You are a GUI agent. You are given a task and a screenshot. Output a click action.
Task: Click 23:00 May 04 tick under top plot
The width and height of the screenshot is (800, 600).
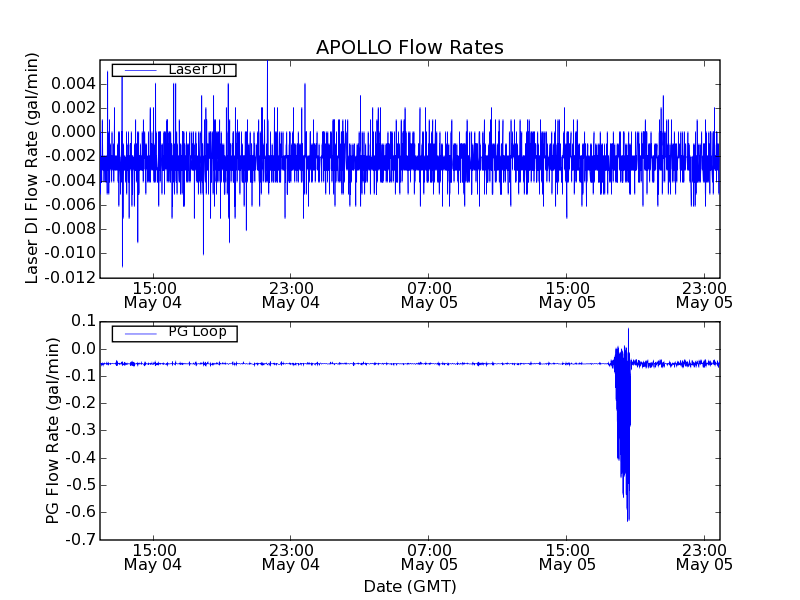click(290, 293)
